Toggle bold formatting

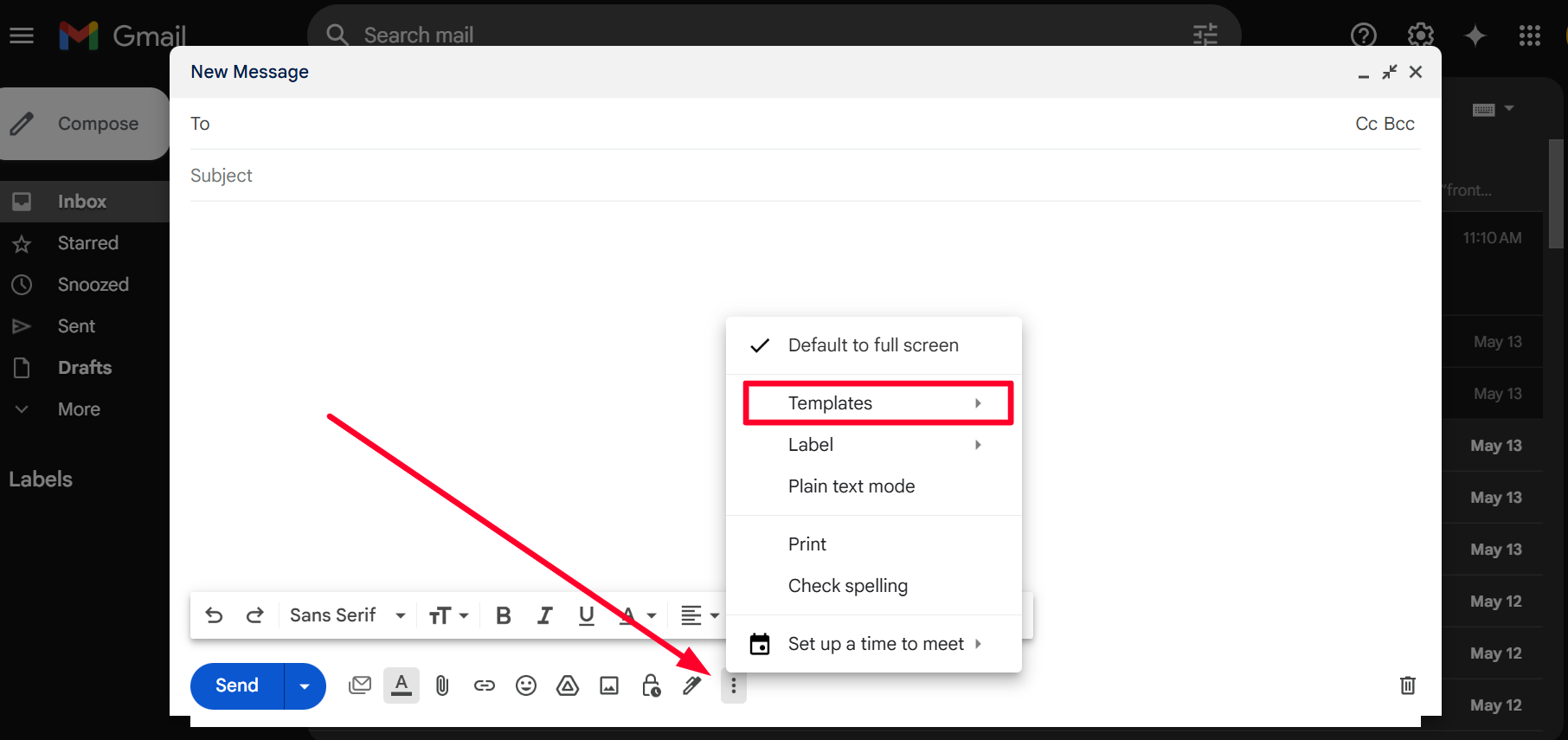click(503, 615)
